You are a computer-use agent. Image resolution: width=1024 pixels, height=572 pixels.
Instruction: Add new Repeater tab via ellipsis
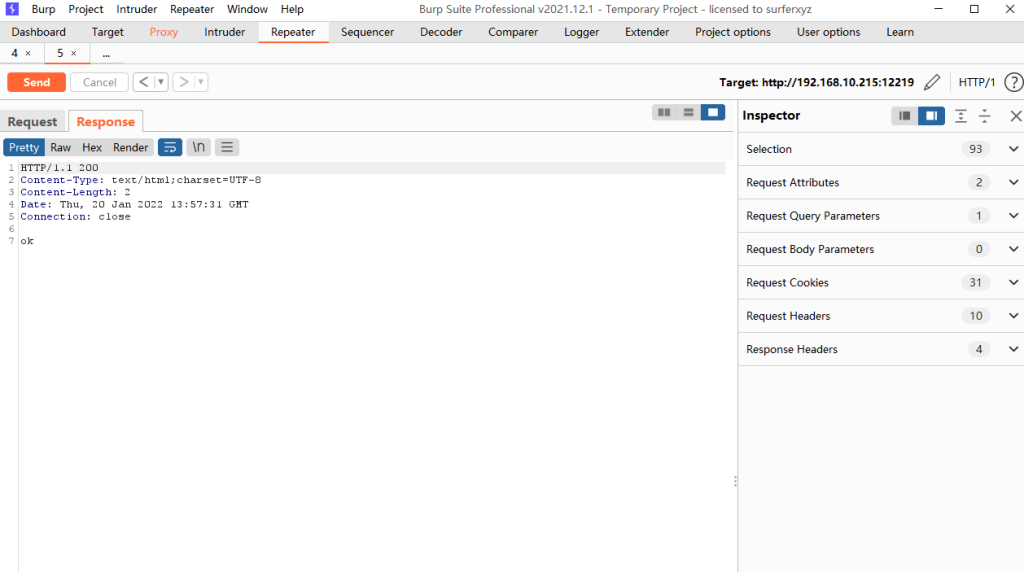click(106, 54)
